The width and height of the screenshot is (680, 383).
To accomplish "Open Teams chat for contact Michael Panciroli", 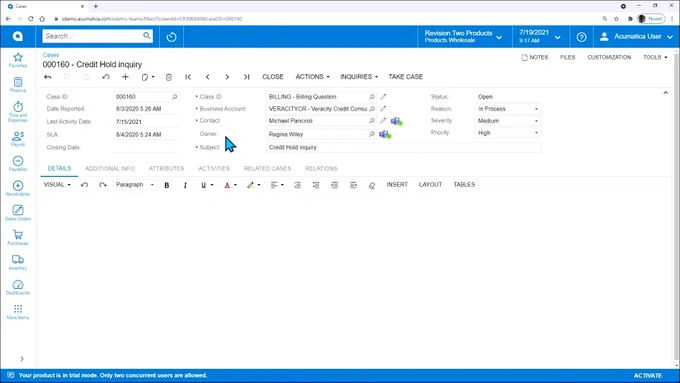I will point(396,121).
